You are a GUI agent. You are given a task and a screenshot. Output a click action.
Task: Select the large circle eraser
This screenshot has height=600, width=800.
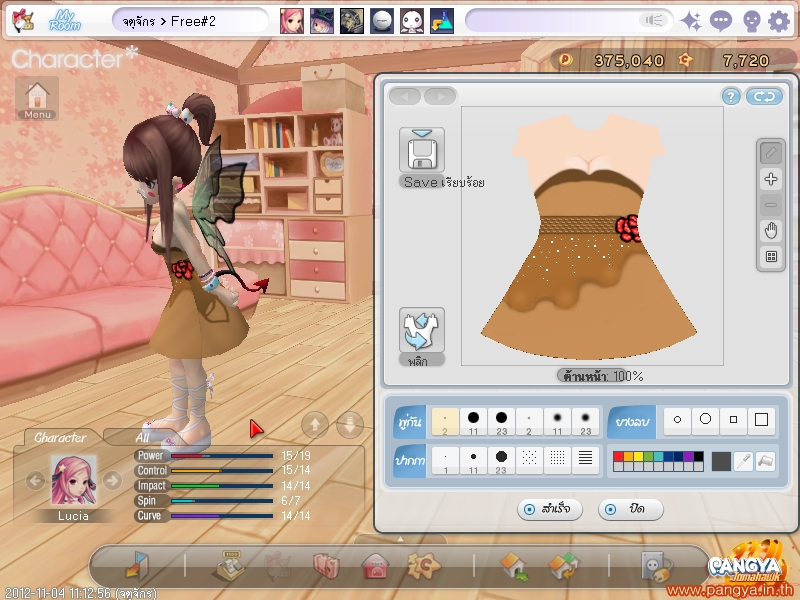(706, 420)
